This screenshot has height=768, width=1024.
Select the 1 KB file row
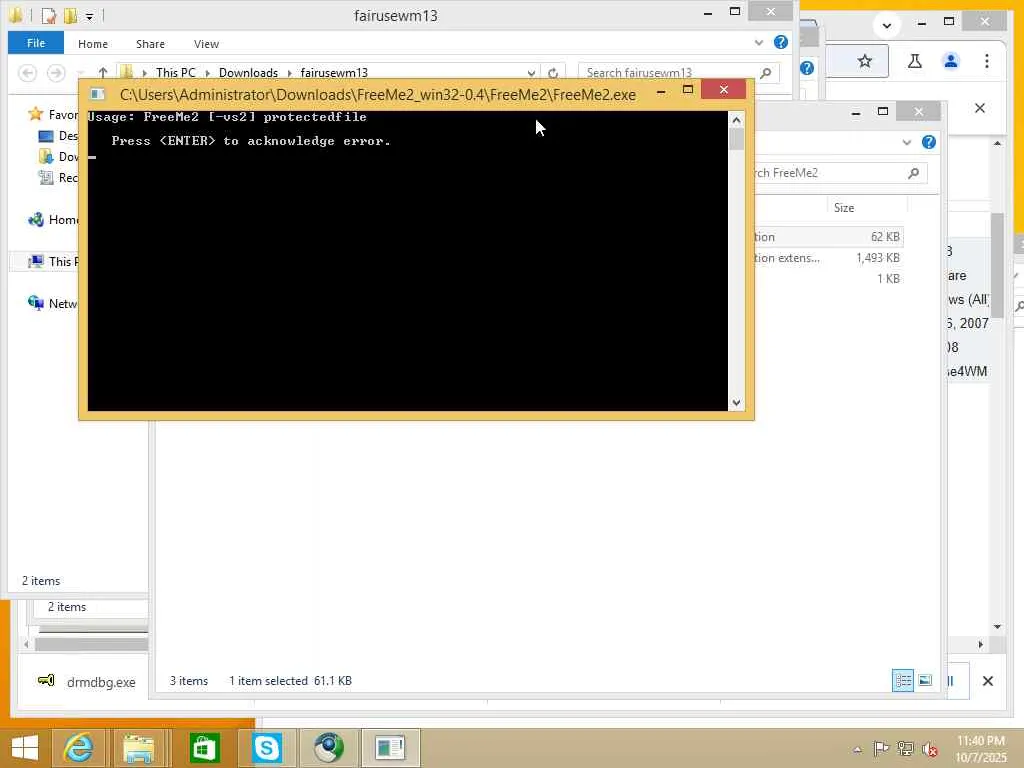828,279
